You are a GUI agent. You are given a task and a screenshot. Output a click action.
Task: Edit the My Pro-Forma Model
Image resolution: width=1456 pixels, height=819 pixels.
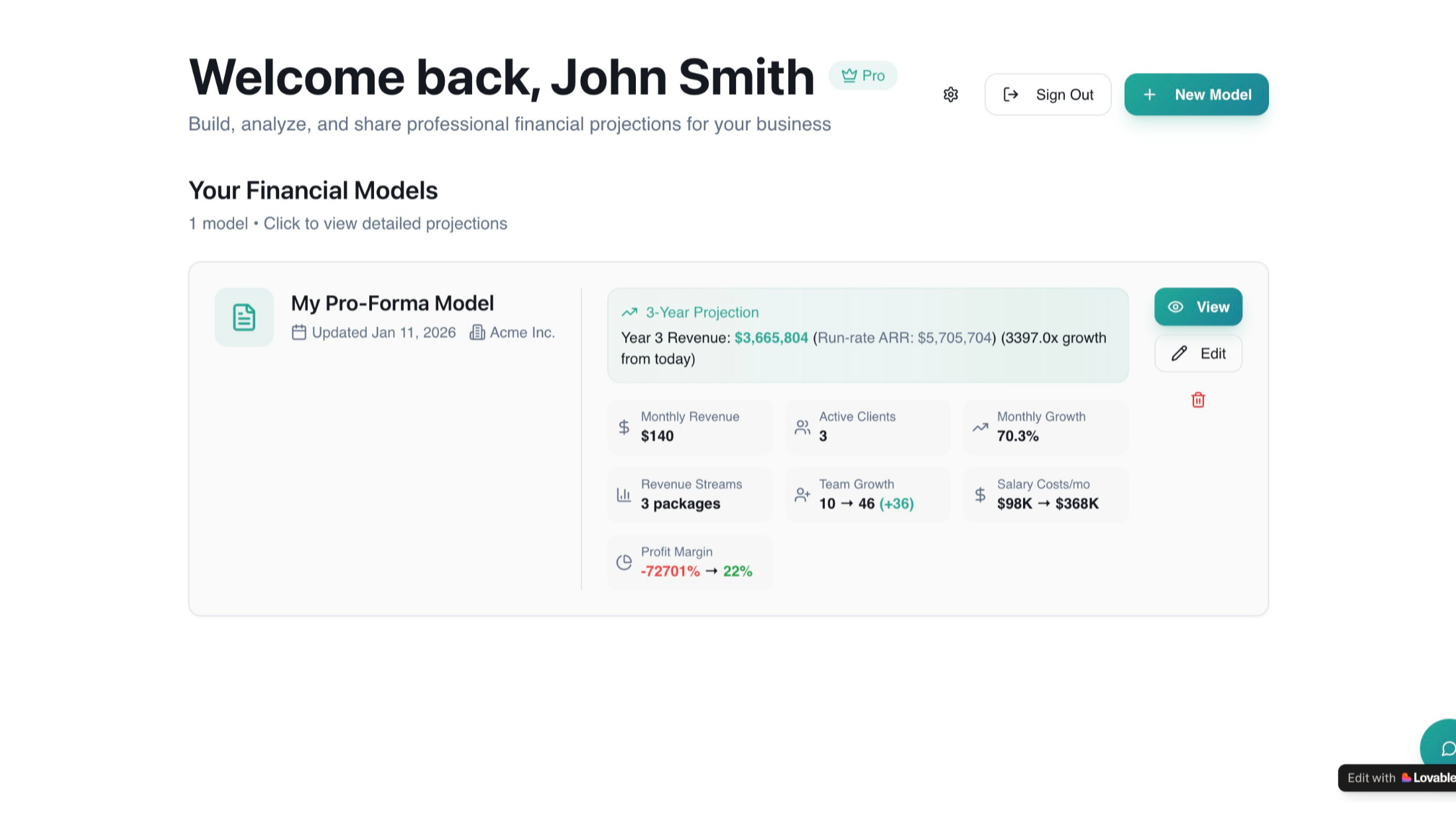click(1198, 353)
